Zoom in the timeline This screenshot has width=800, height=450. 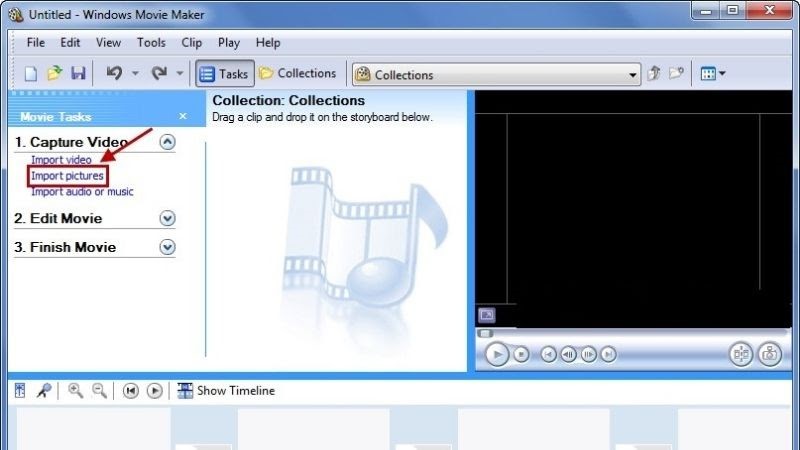pos(76,391)
